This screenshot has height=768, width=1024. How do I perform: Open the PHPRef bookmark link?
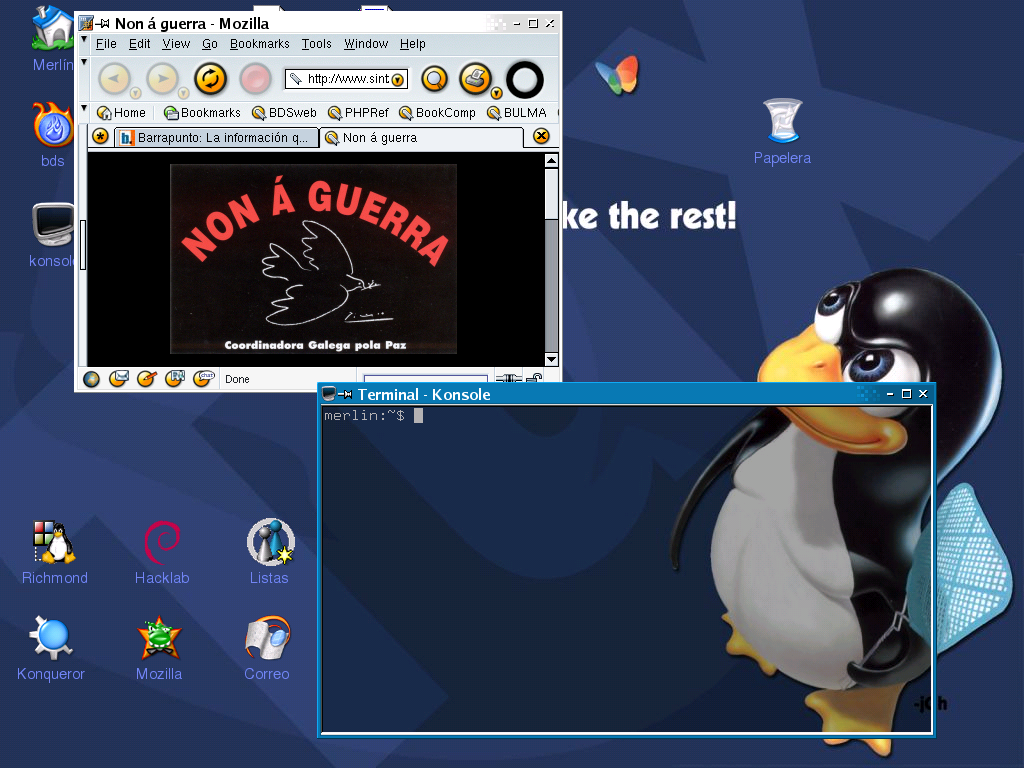358,113
